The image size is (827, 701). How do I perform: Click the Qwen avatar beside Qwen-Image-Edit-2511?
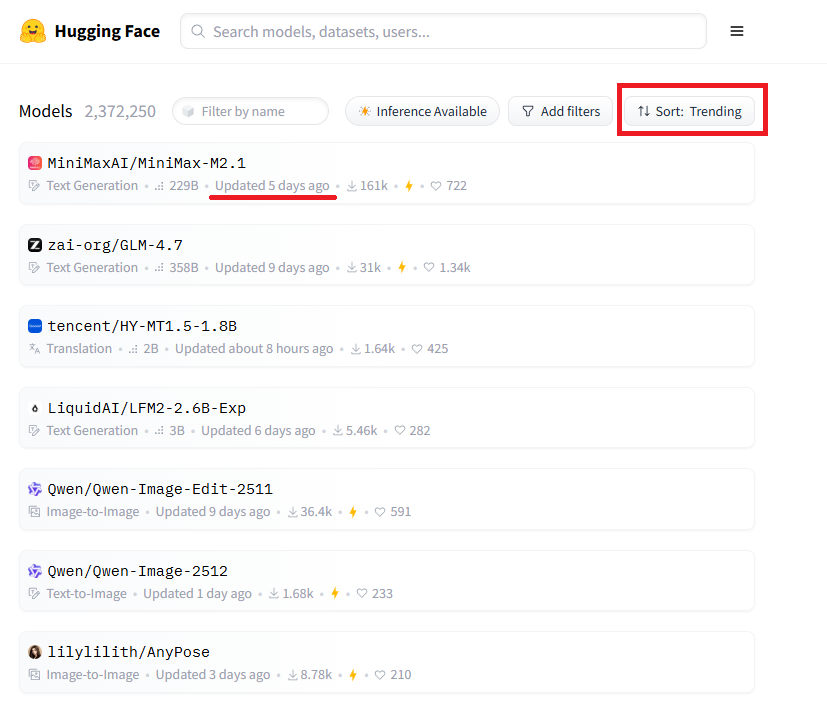click(35, 489)
